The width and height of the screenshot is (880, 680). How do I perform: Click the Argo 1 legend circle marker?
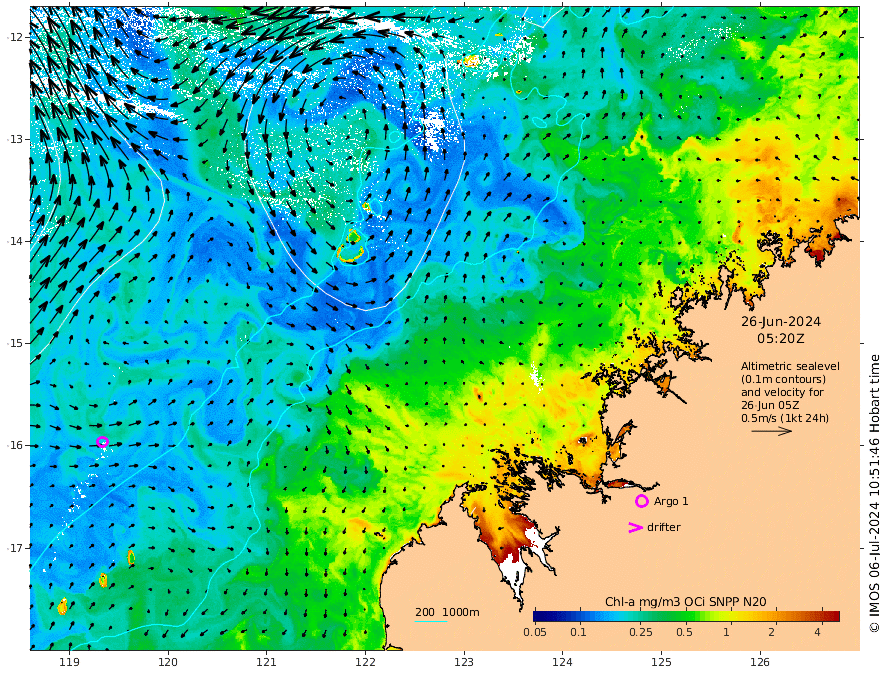(642, 501)
